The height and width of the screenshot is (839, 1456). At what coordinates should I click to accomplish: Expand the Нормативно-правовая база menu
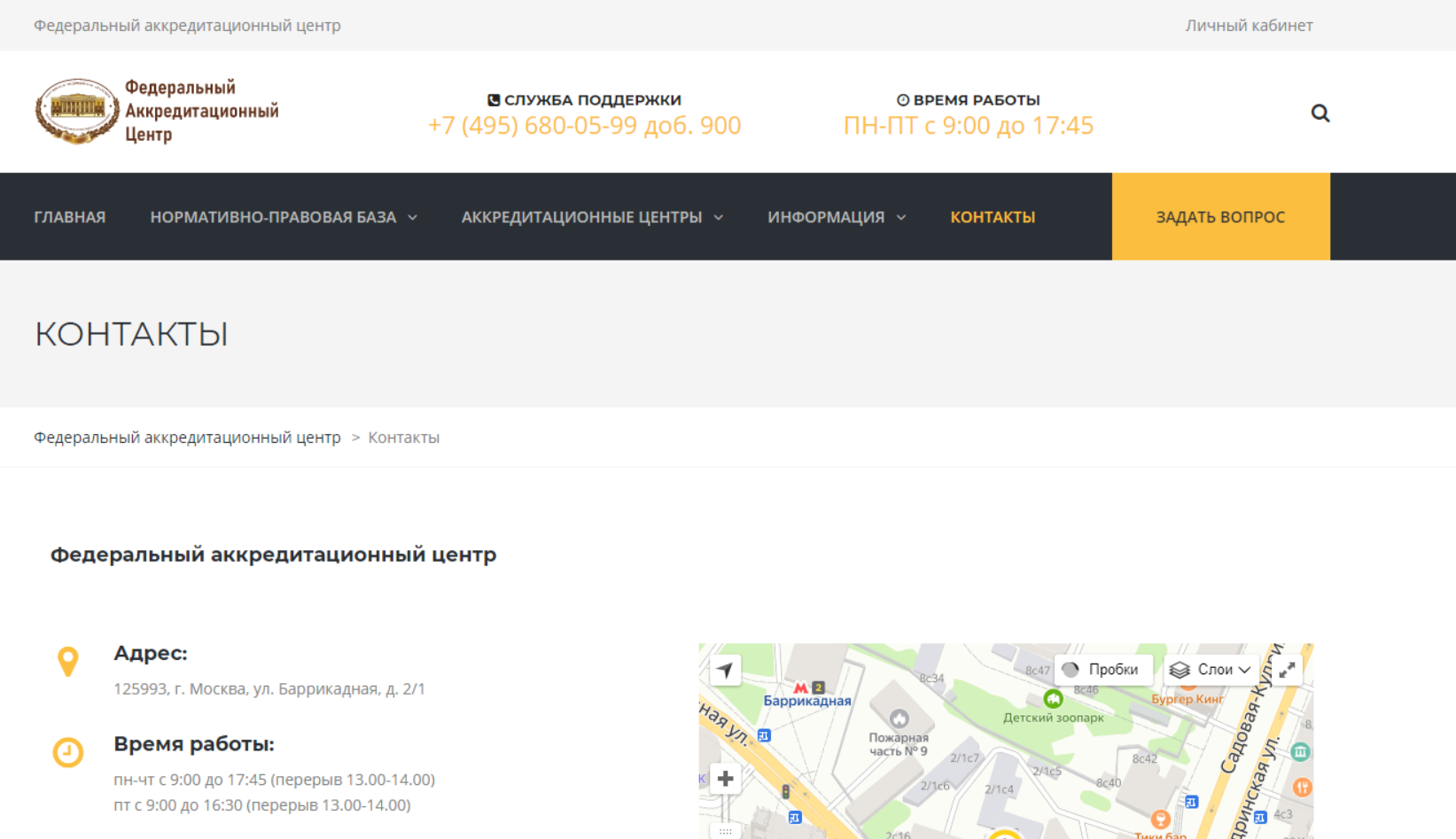pyautogui.click(x=283, y=217)
